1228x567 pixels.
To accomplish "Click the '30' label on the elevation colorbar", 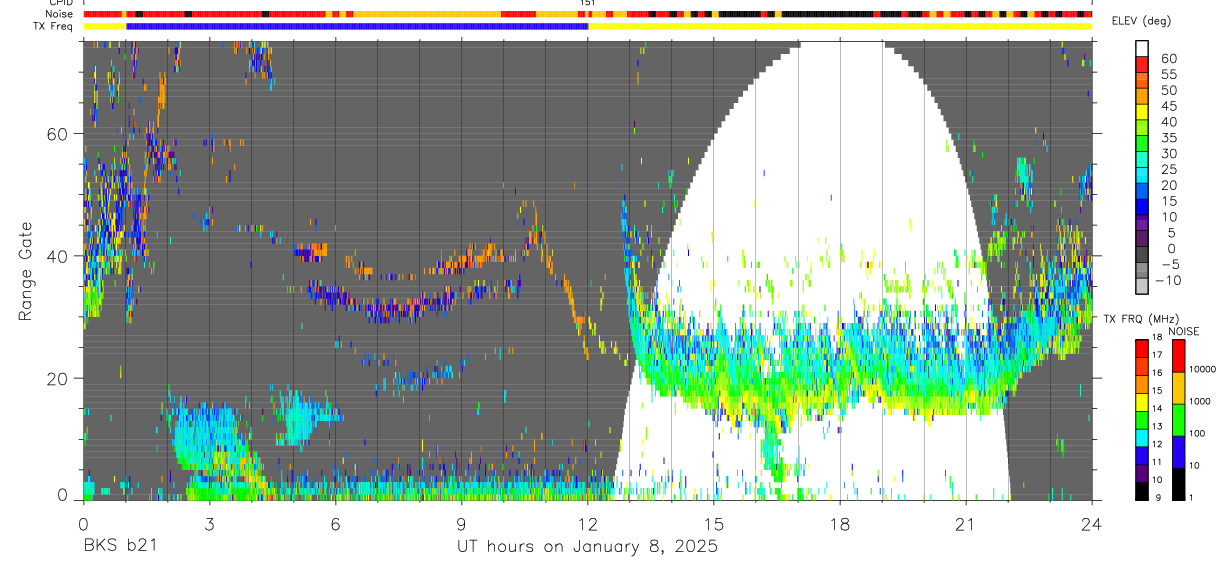I will click(x=1168, y=153).
